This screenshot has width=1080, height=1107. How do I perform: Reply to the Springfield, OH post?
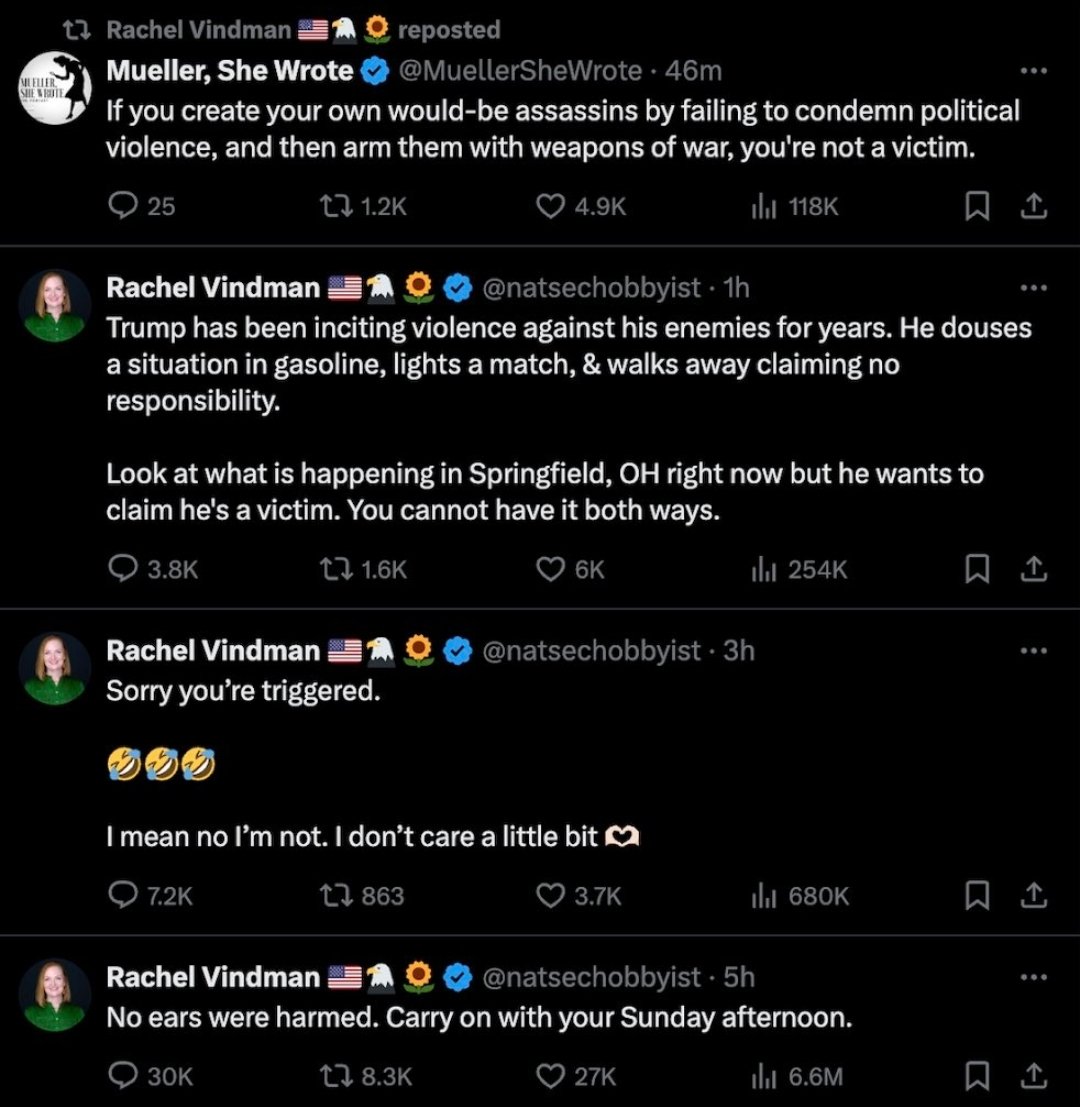click(x=122, y=569)
